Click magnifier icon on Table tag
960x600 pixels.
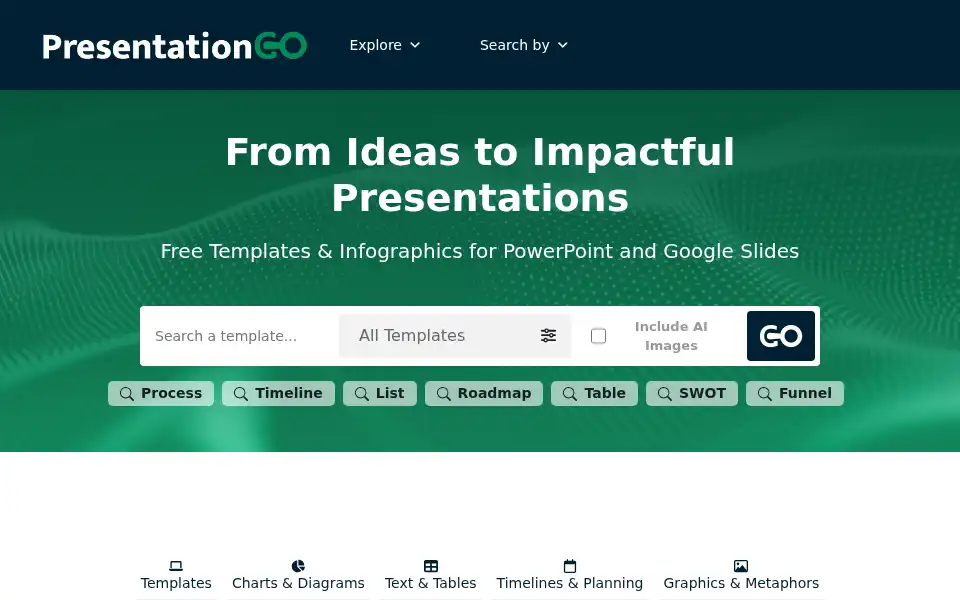pos(570,394)
